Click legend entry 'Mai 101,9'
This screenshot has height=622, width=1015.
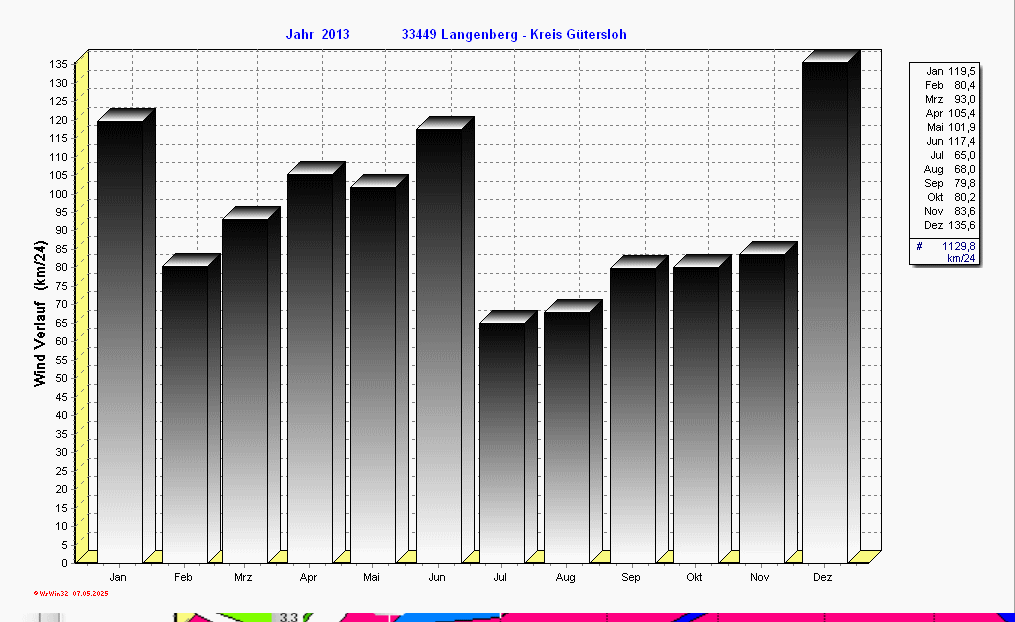point(950,128)
